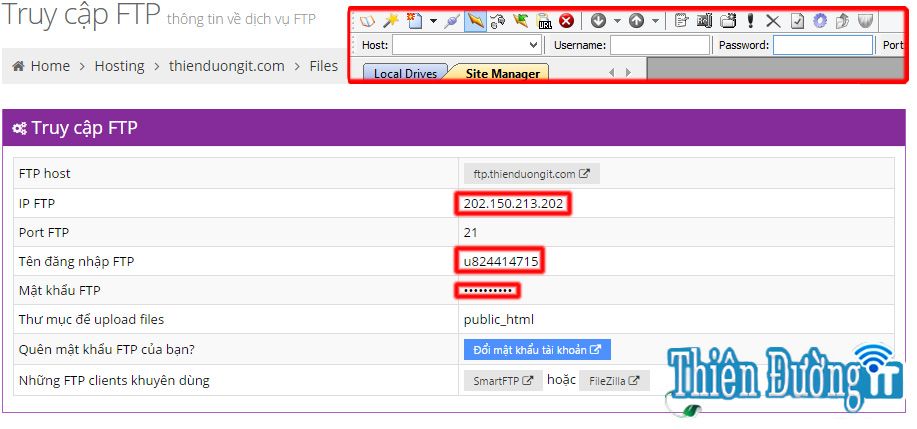Open the SmartFTP client link button

point(502,381)
